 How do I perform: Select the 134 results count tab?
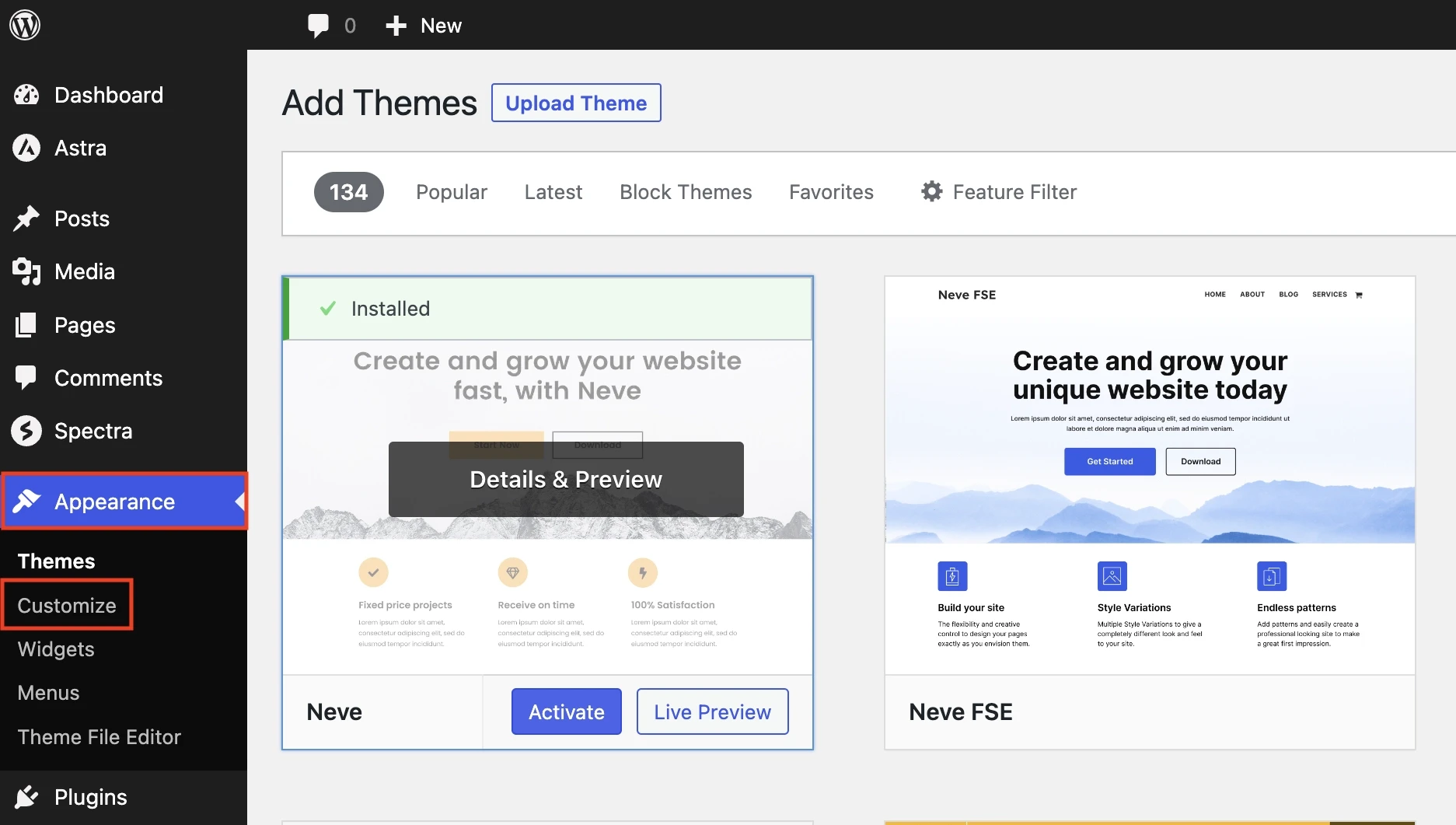[x=348, y=192]
